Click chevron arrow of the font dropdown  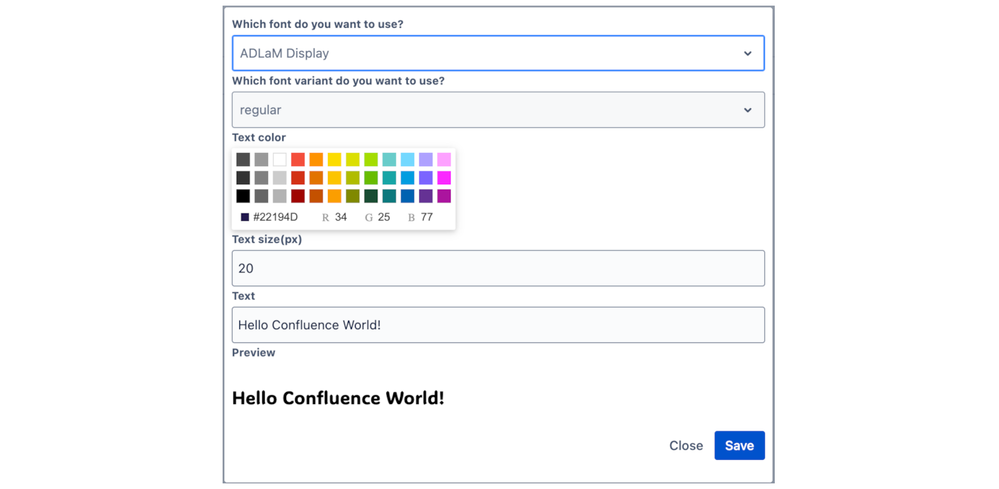point(748,53)
